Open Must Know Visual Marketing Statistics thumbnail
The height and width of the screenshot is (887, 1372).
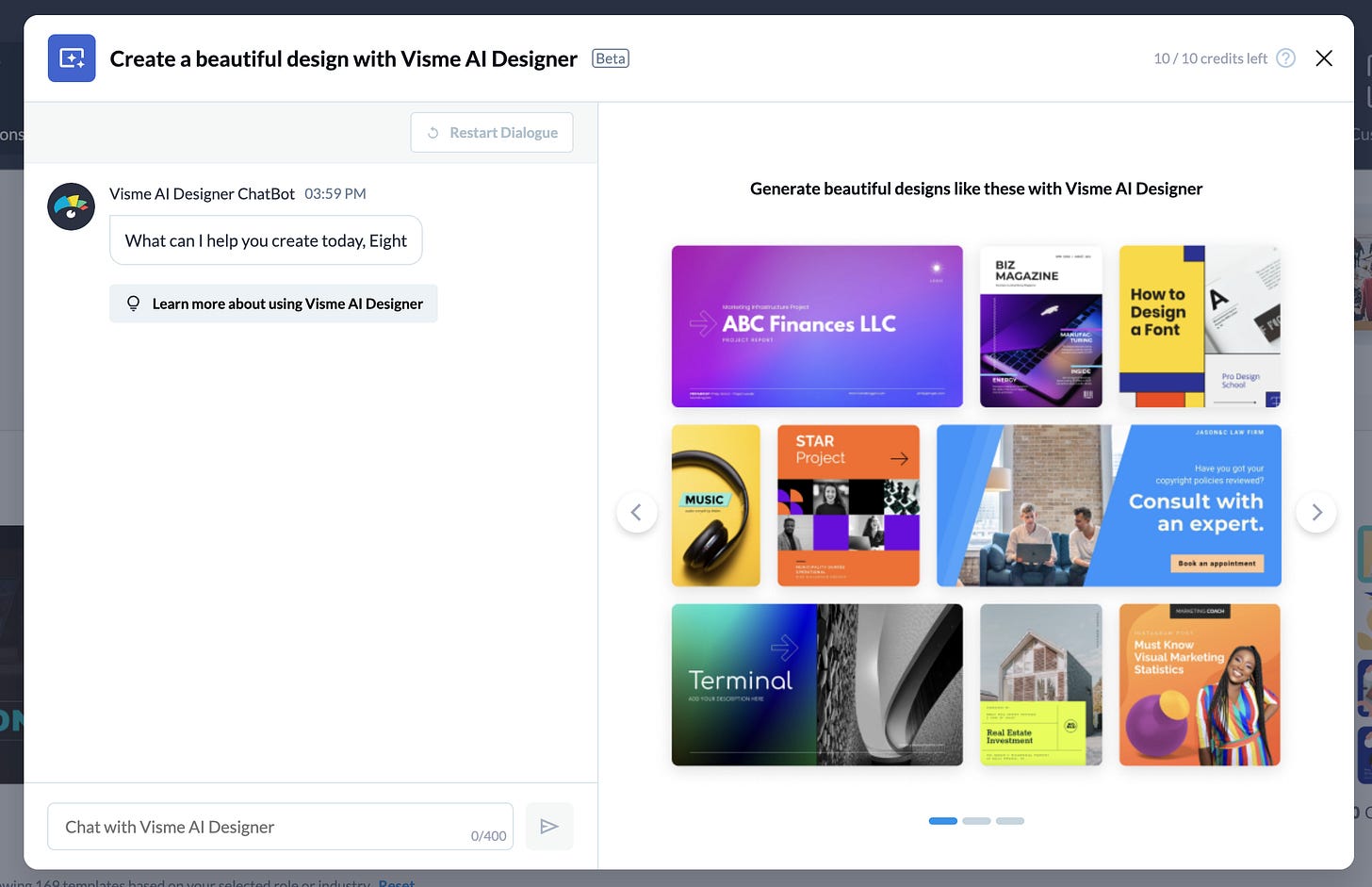[x=1200, y=684]
